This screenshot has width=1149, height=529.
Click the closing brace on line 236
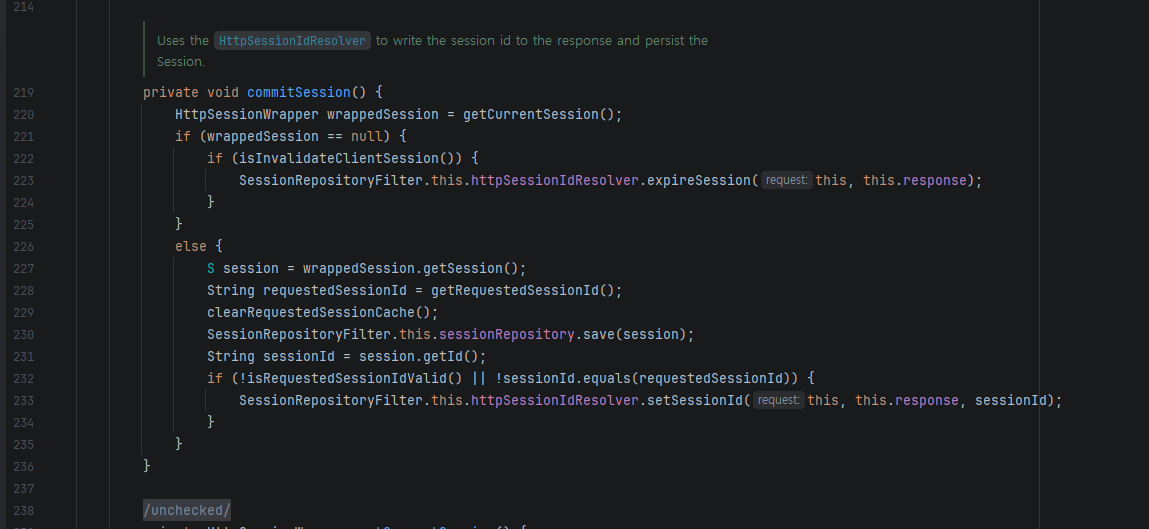[x=147, y=466]
